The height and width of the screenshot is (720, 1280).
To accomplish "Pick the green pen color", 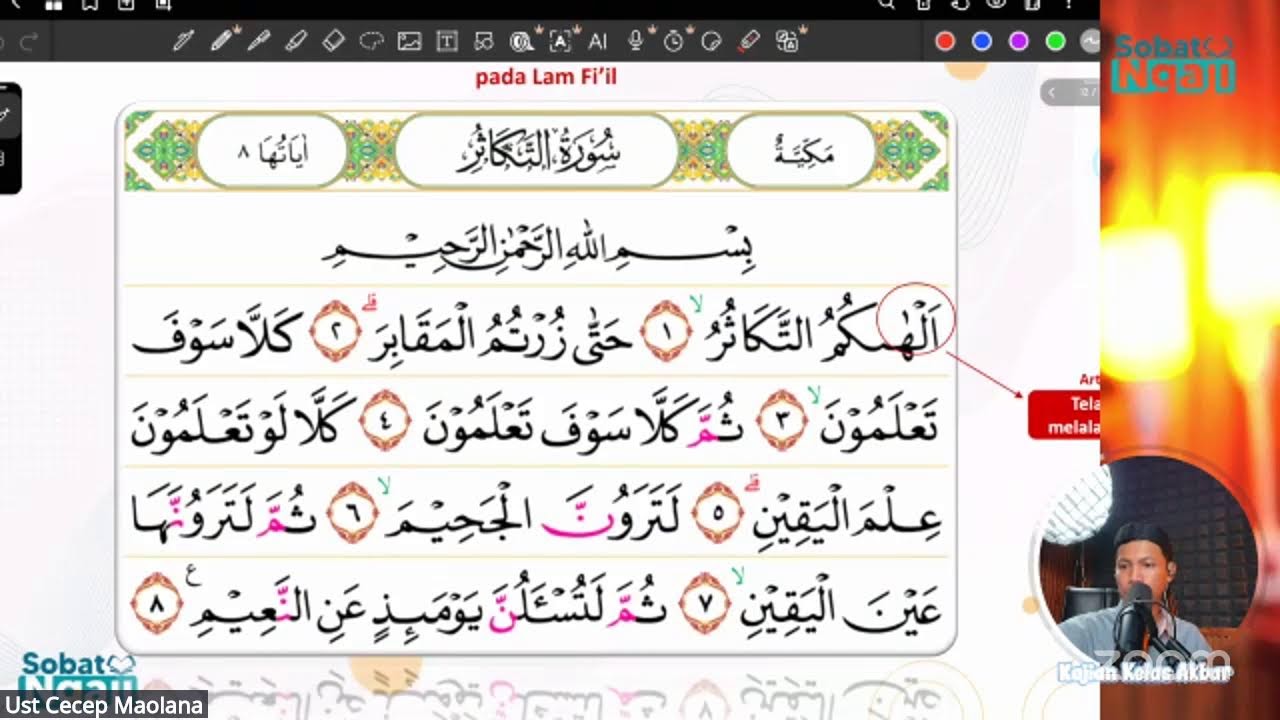I will 1055,41.
